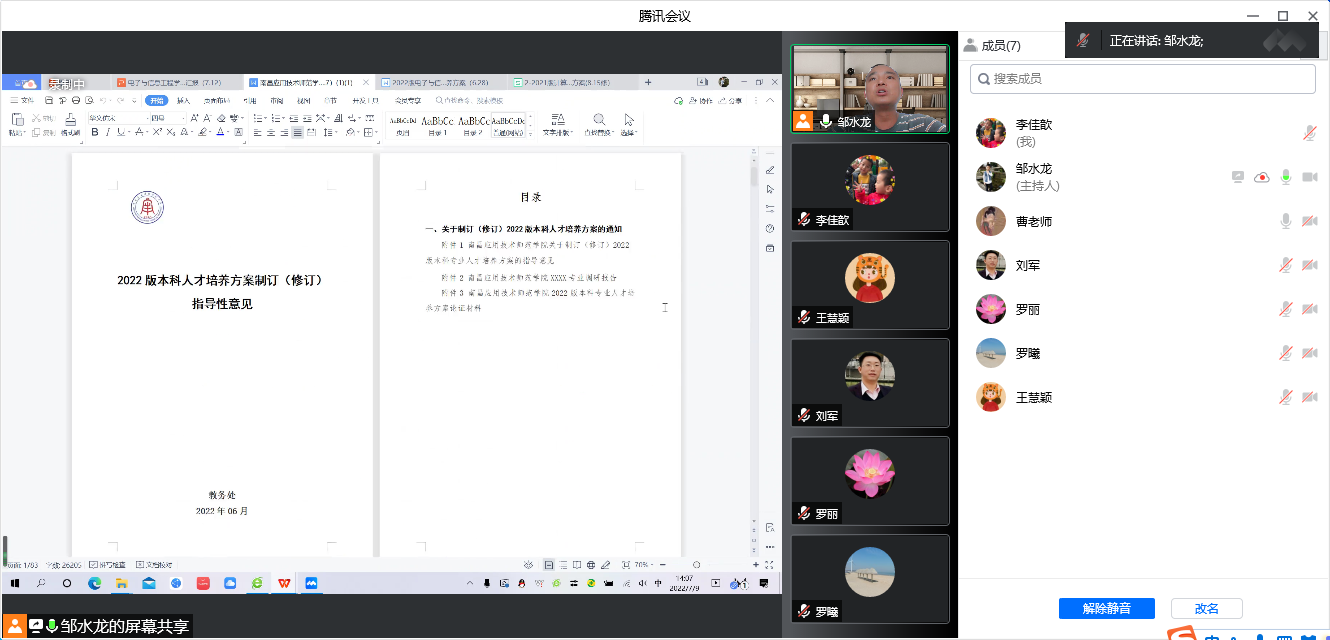Screen dimensions: 1330x640
Task: Click the 改名 button
Action: (x=1206, y=608)
